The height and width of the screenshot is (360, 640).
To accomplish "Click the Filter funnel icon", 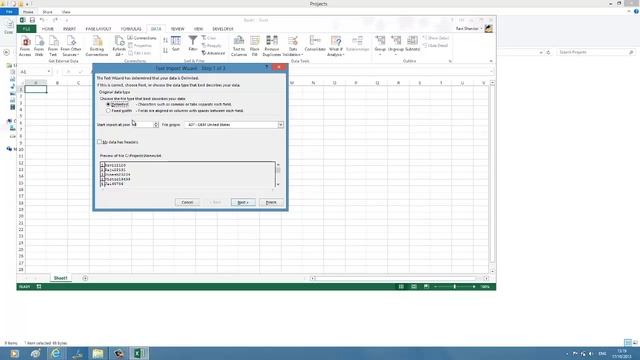I will [x=193, y=43].
